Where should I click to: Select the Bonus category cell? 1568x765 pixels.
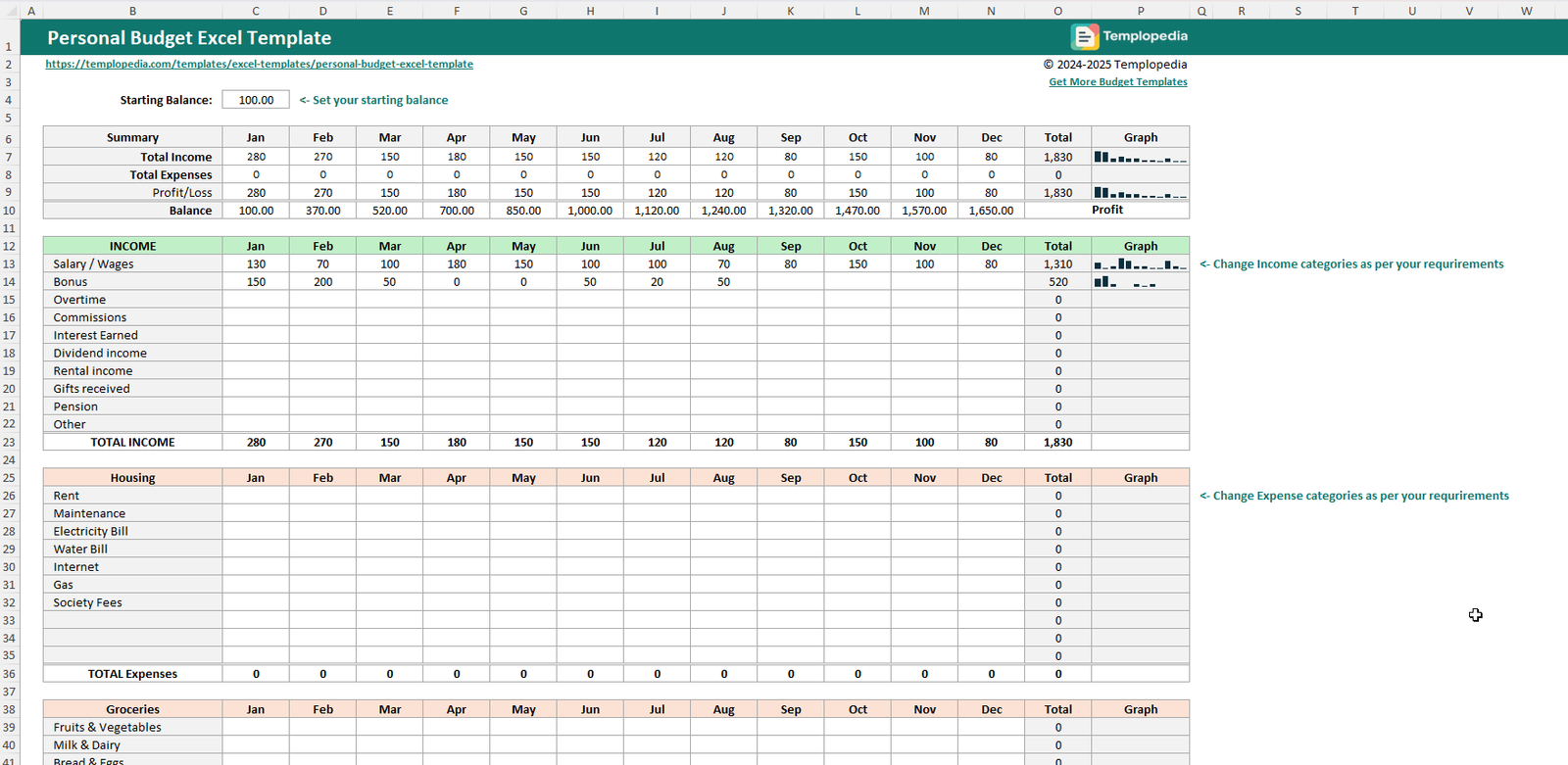tap(132, 282)
